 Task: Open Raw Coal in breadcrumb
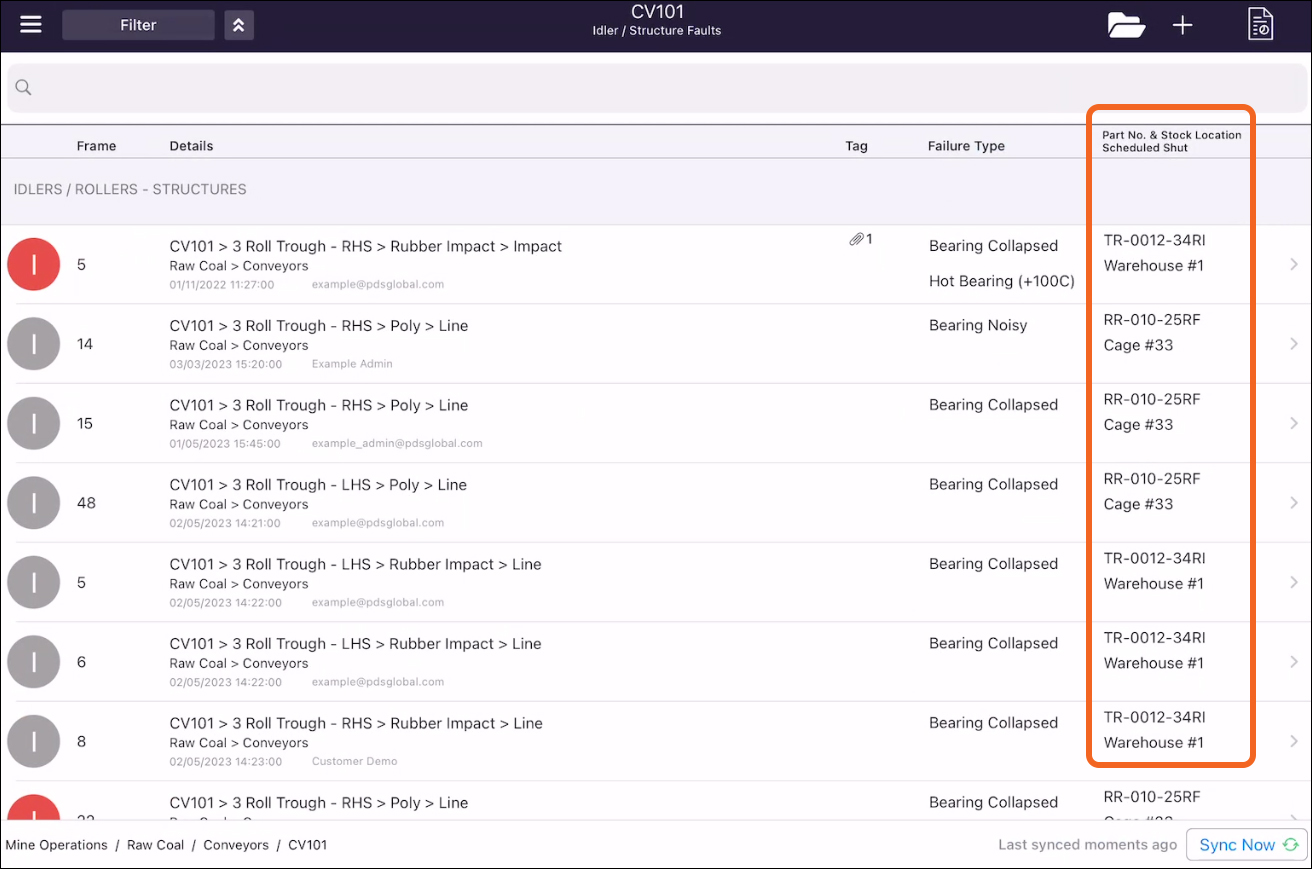(x=155, y=845)
